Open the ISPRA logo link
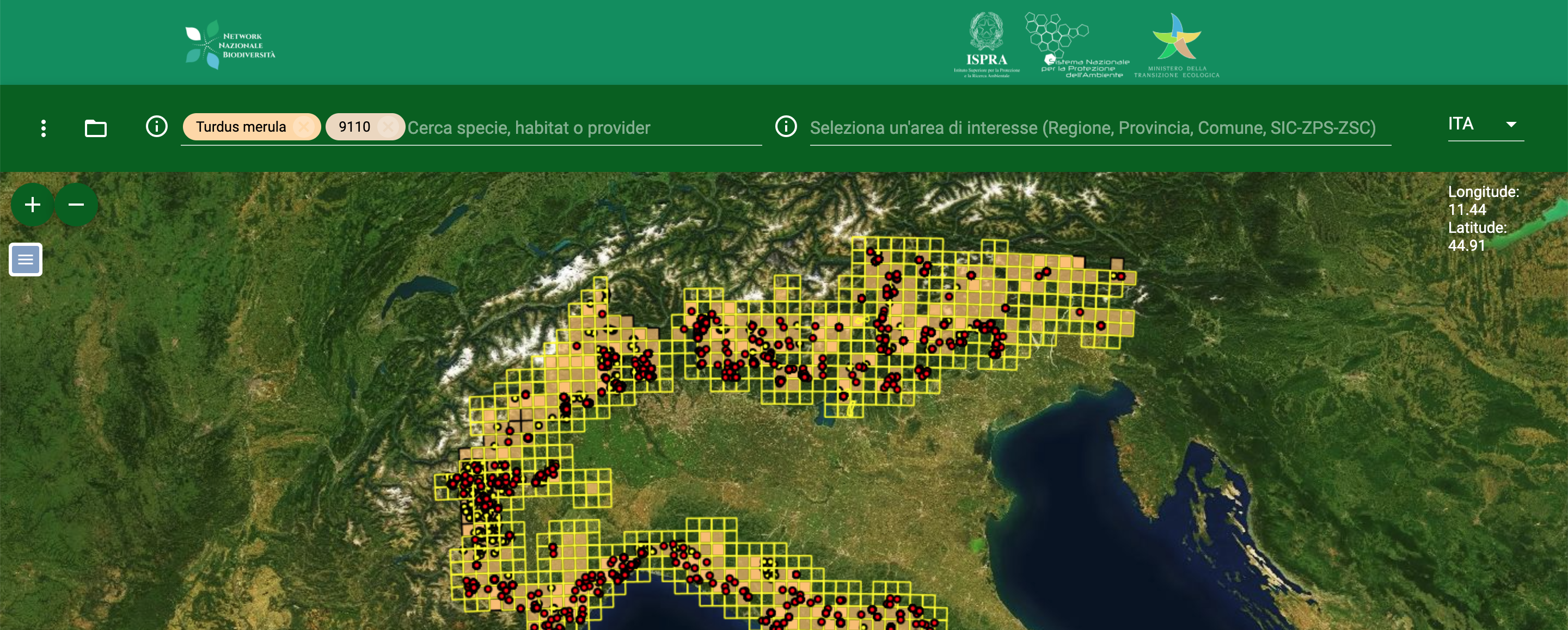1568x630 pixels. [986, 46]
